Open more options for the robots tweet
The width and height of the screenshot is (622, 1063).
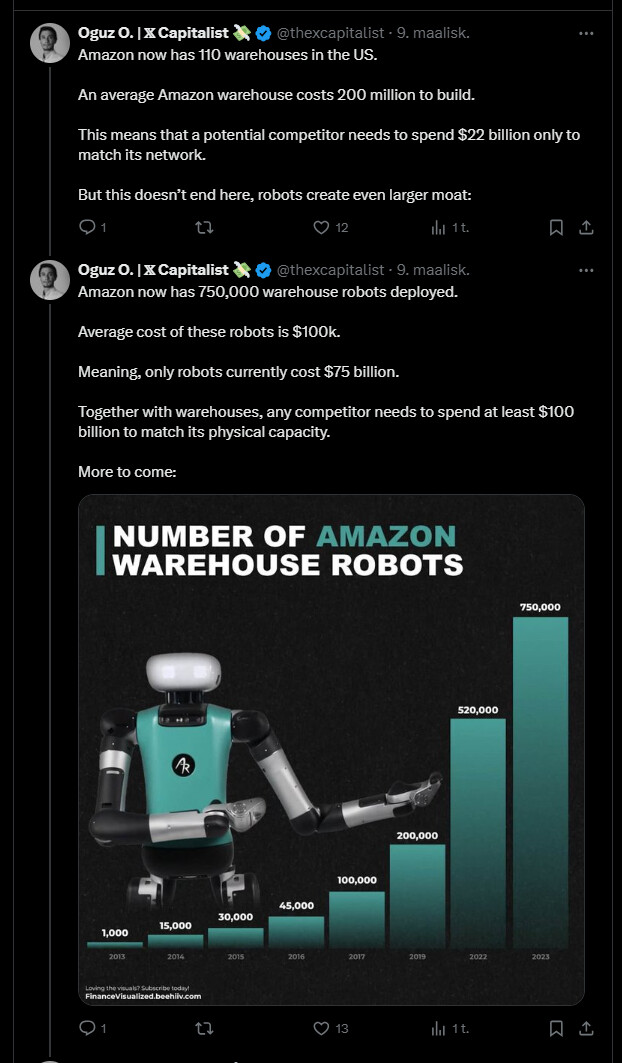click(x=587, y=270)
